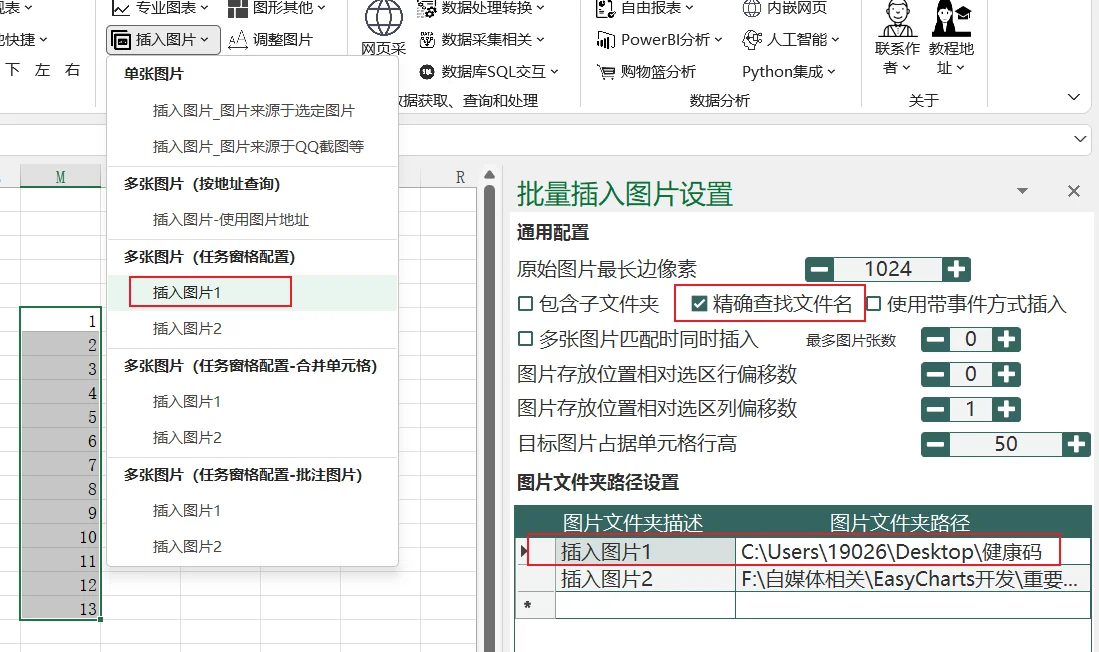Increase 目标图片占据单元格行高 value
This screenshot has width=1099, height=652.
(x=1077, y=444)
